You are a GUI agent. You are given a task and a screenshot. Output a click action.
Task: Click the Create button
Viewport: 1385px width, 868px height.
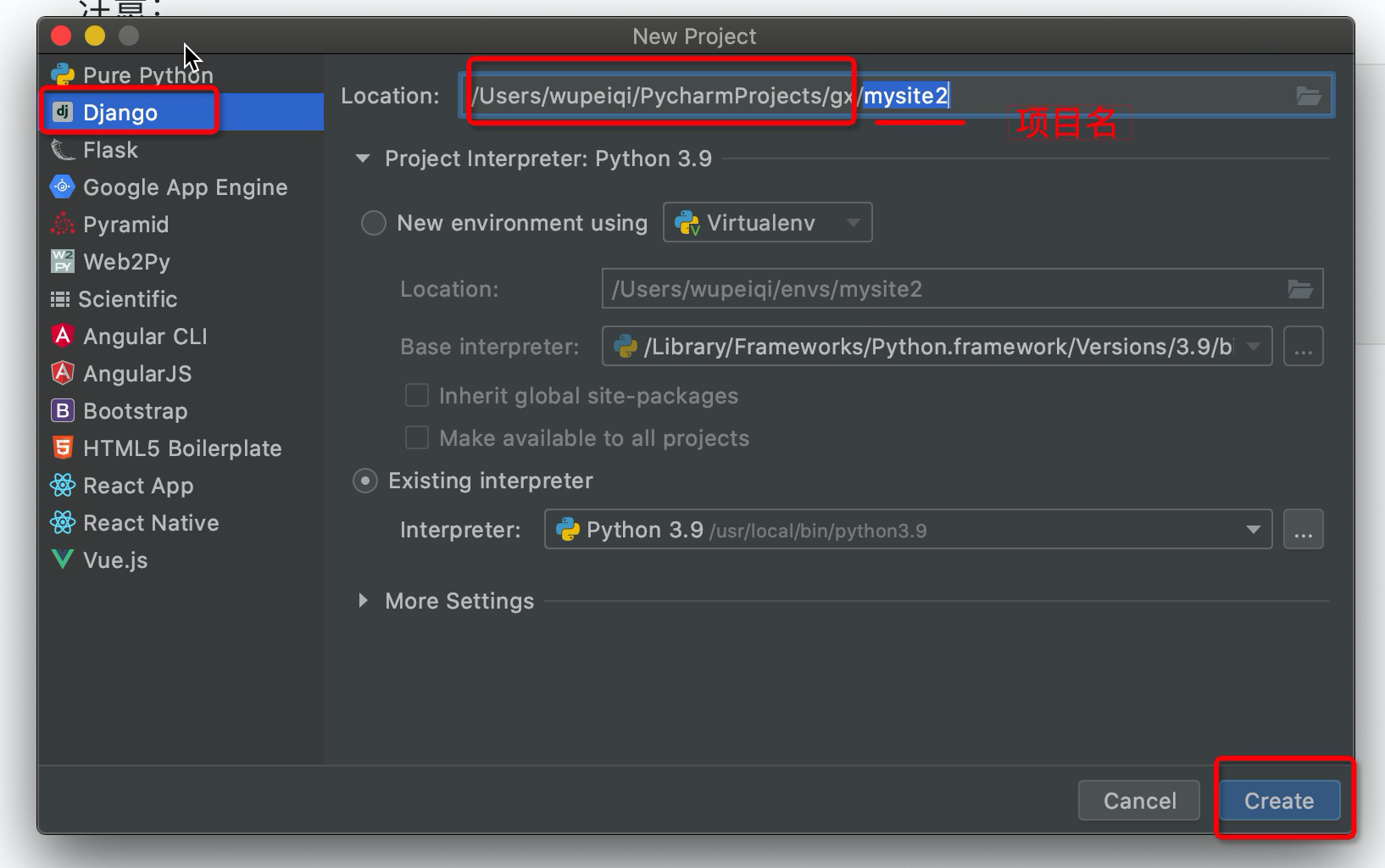[1278, 800]
